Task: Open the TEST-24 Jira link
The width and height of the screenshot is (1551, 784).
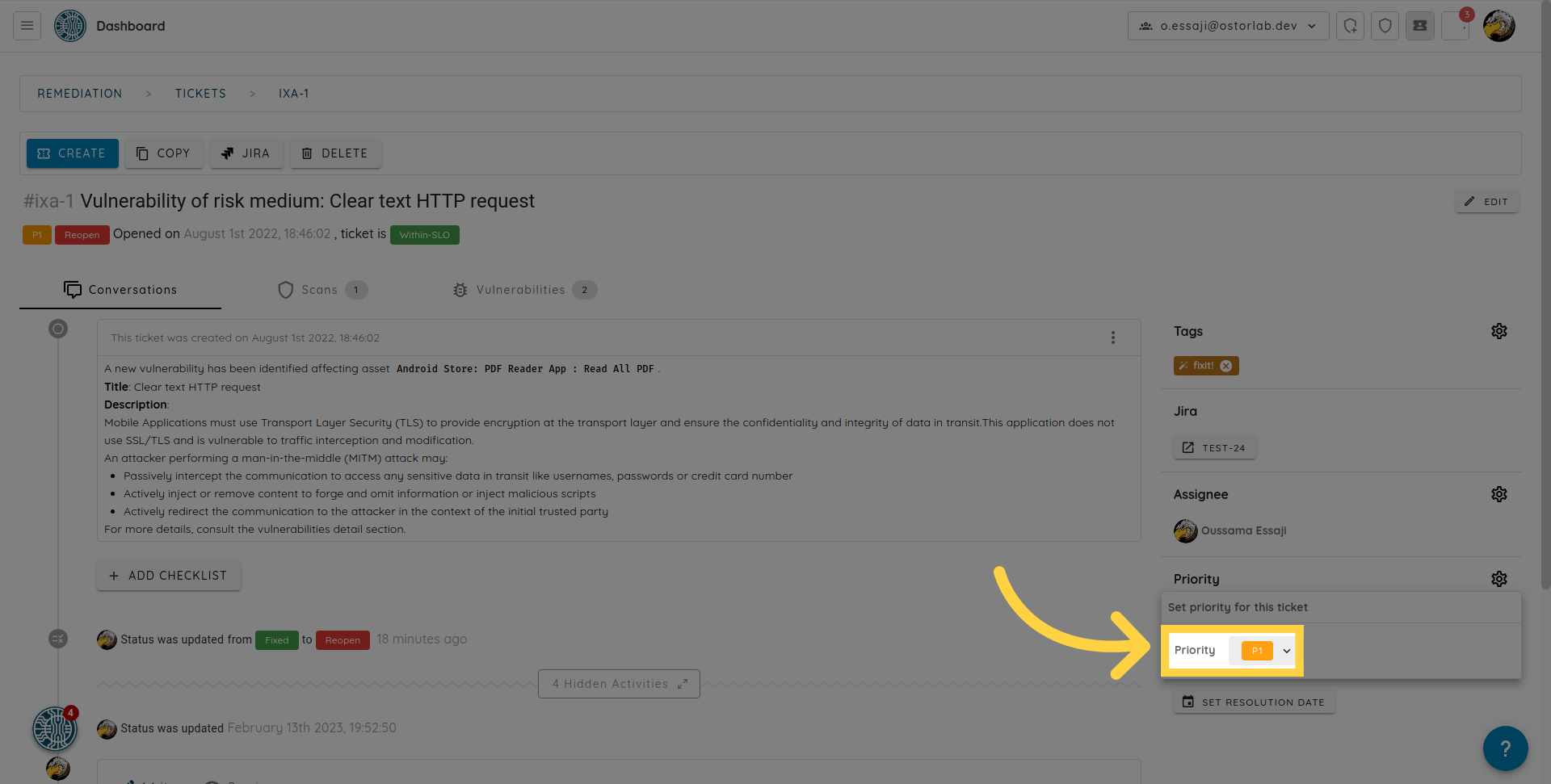Action: pos(1214,448)
